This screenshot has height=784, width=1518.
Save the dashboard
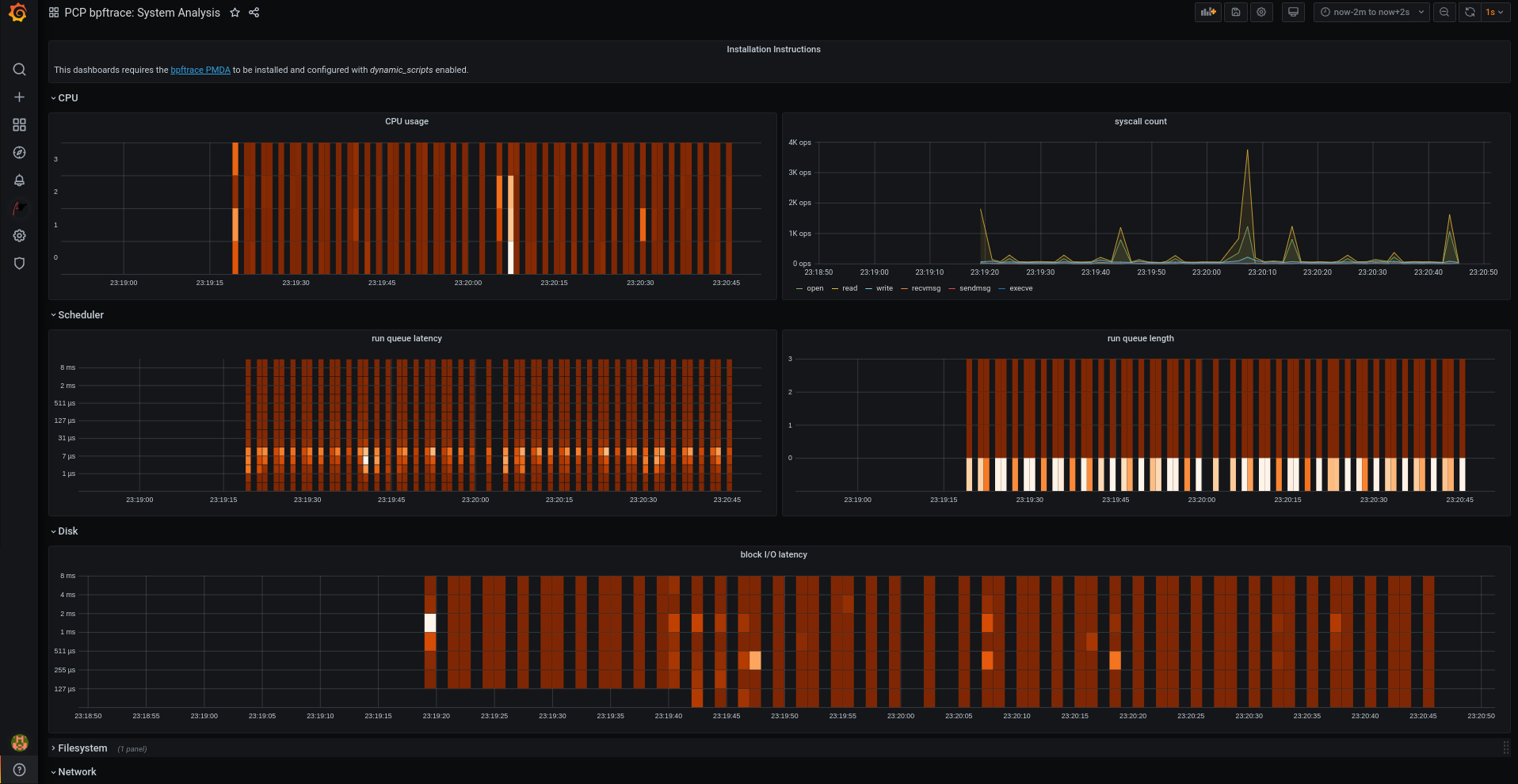point(1235,12)
